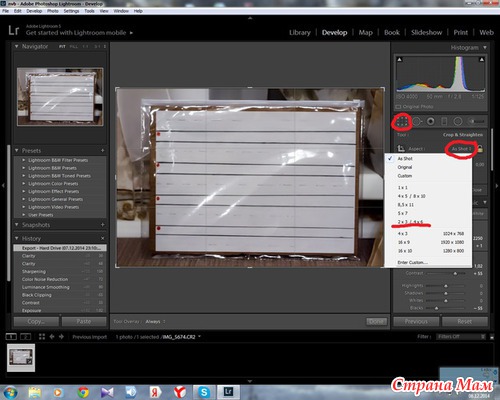Image resolution: width=500 pixels, height=400 pixels.
Task: Collapse the Presets panel
Action: [16, 151]
